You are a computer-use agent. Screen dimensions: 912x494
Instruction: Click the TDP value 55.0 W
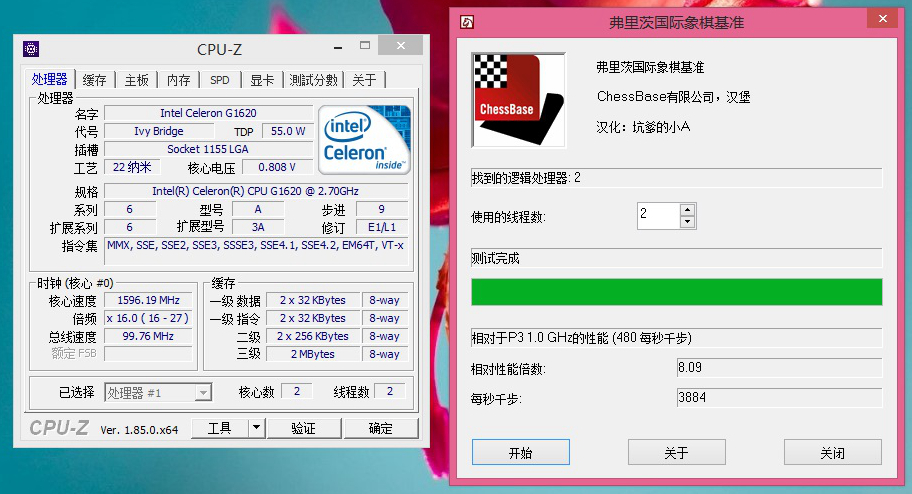[287, 131]
